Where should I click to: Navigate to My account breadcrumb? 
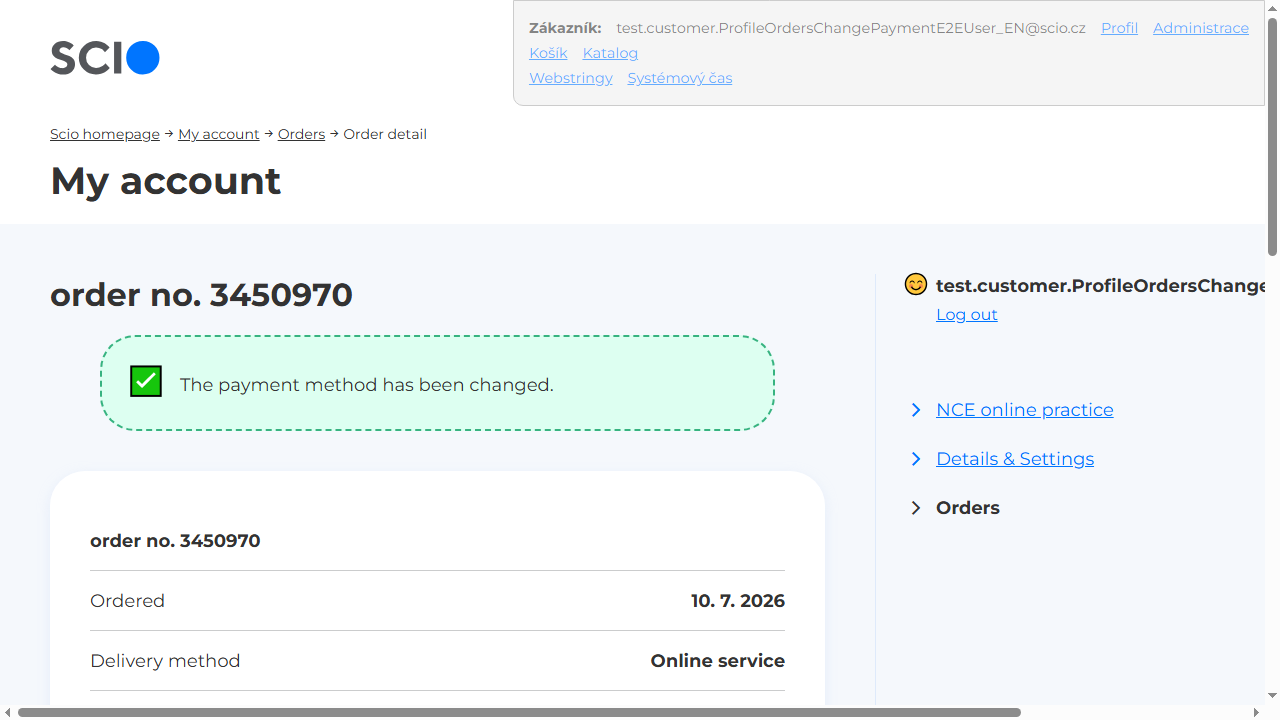219,134
